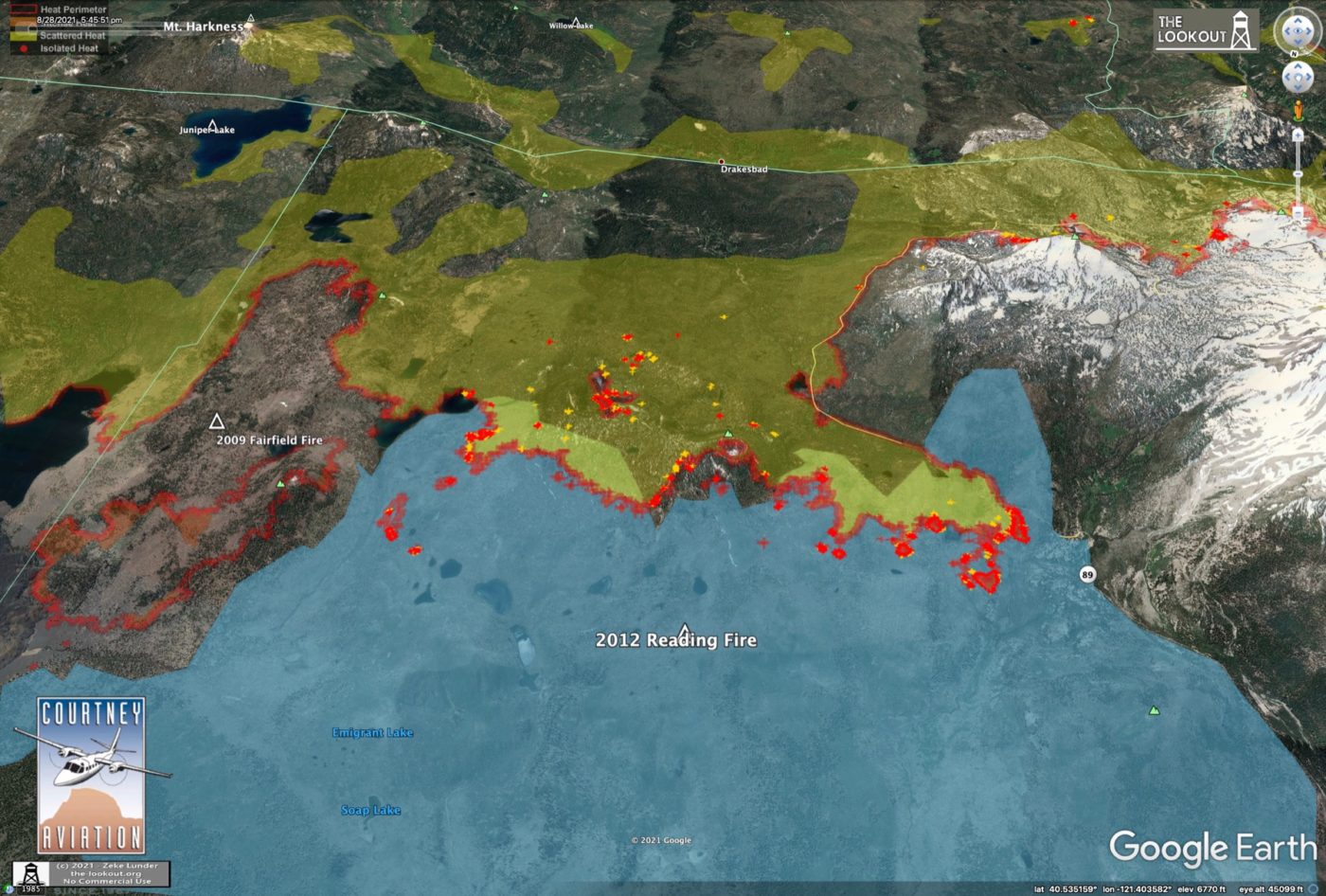The width and height of the screenshot is (1326, 896).
Task: Click the Google Earth logo
Action: pos(1213,848)
